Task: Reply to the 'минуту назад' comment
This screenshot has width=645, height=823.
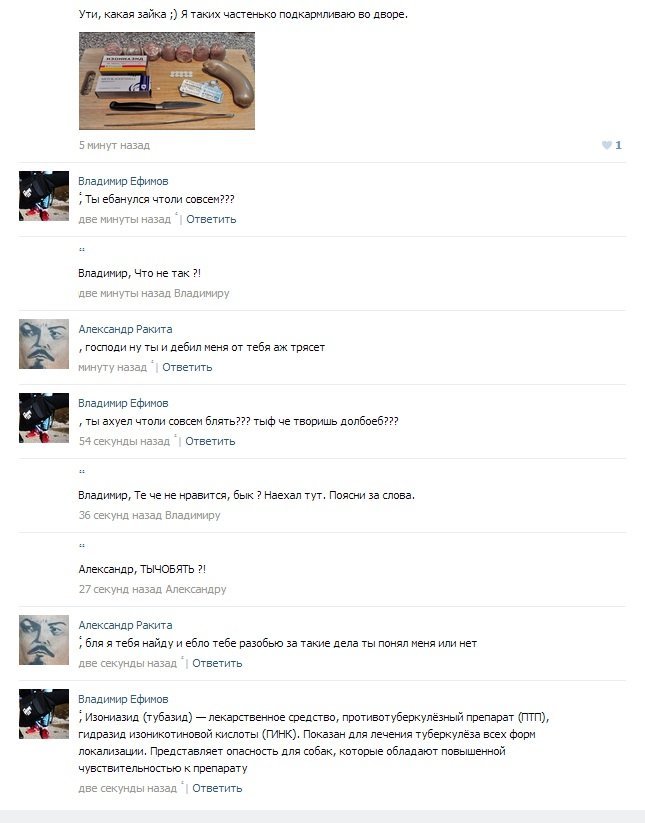Action: click(187, 367)
